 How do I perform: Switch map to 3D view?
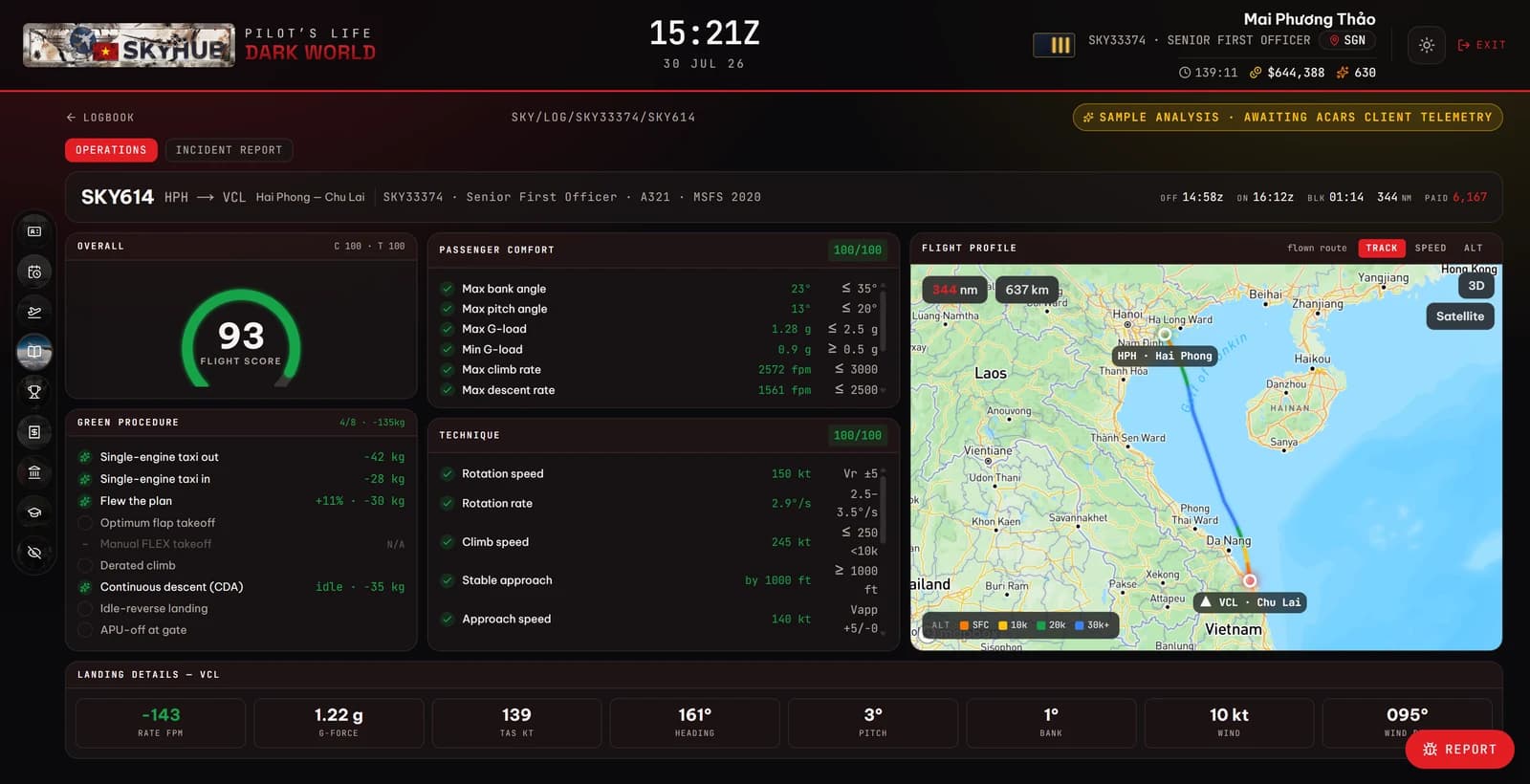tap(1476, 285)
